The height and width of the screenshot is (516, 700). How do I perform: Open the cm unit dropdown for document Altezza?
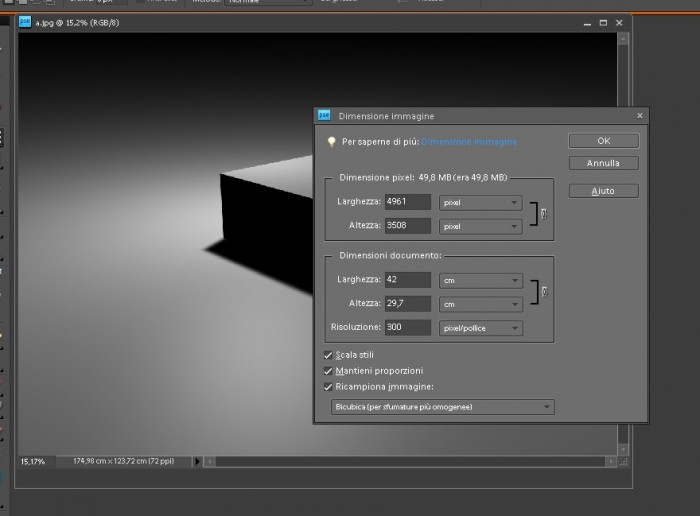coord(481,304)
